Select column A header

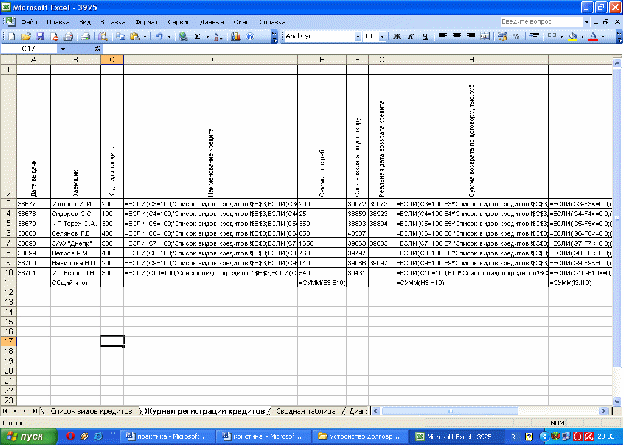pos(33,60)
